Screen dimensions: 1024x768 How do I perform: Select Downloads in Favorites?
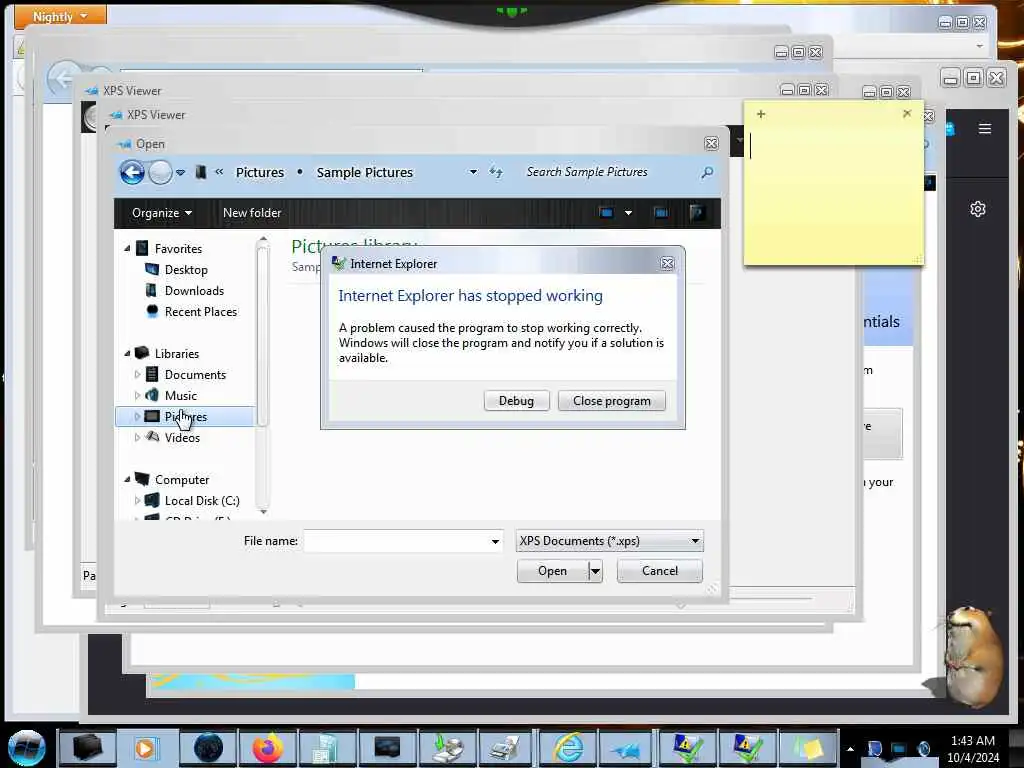[194, 291]
